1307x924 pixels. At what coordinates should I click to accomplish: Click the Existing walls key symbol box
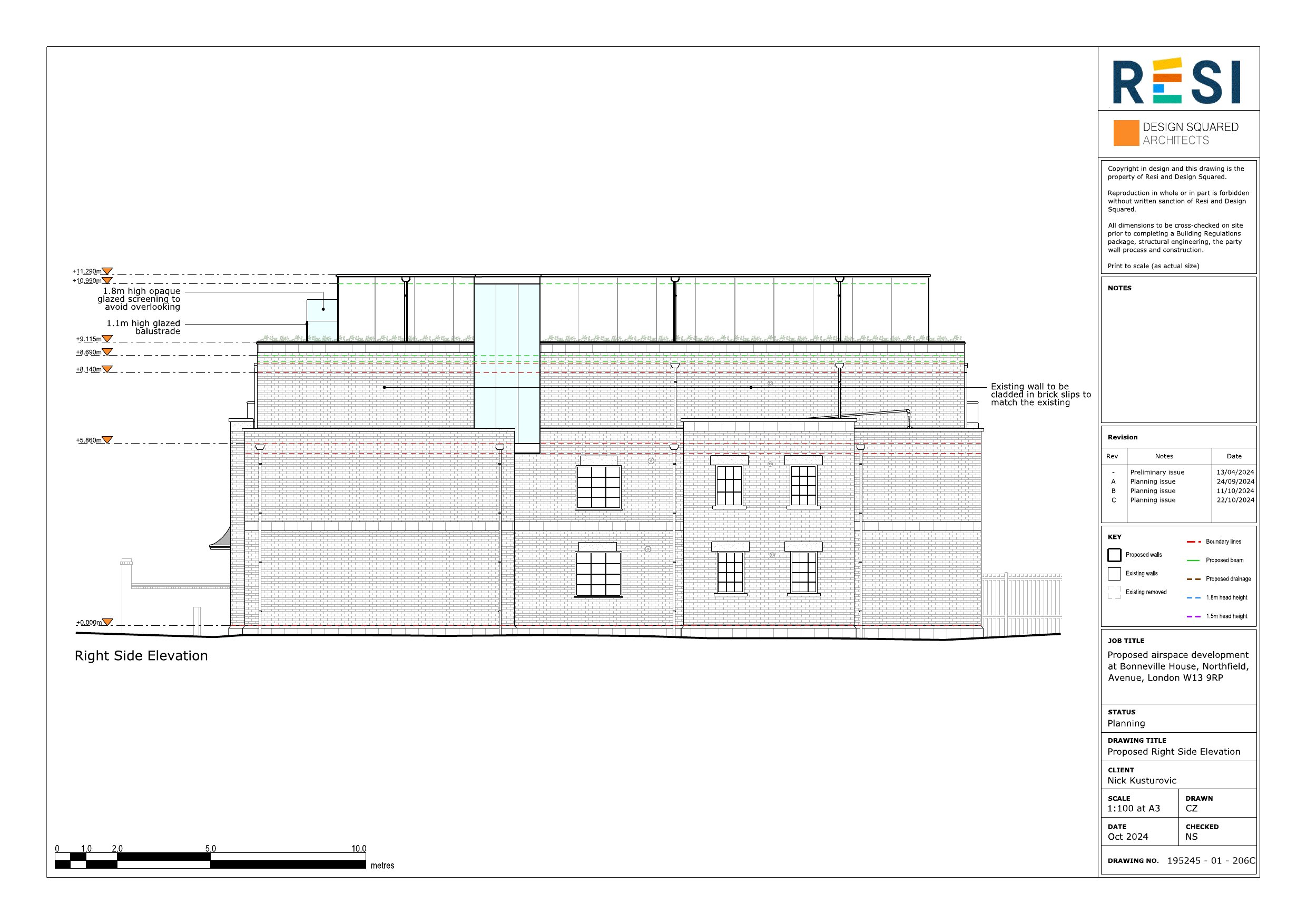coord(1114,573)
